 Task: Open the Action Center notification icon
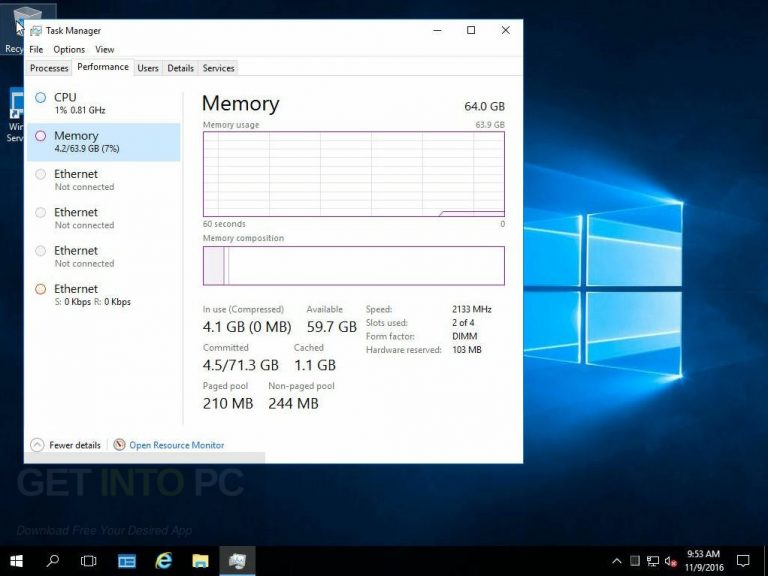click(x=743, y=561)
